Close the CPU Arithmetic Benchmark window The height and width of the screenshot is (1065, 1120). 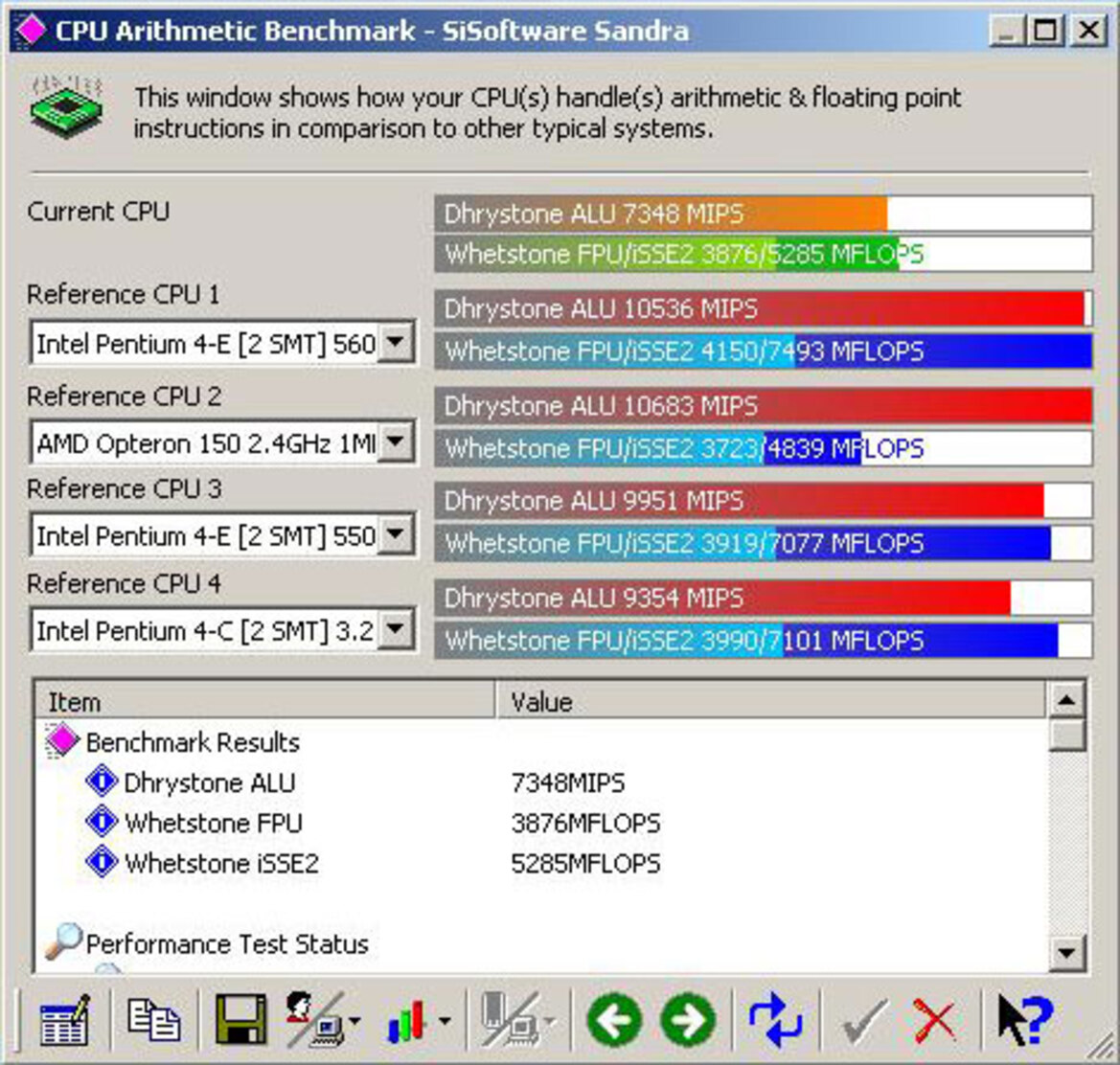point(1088,31)
